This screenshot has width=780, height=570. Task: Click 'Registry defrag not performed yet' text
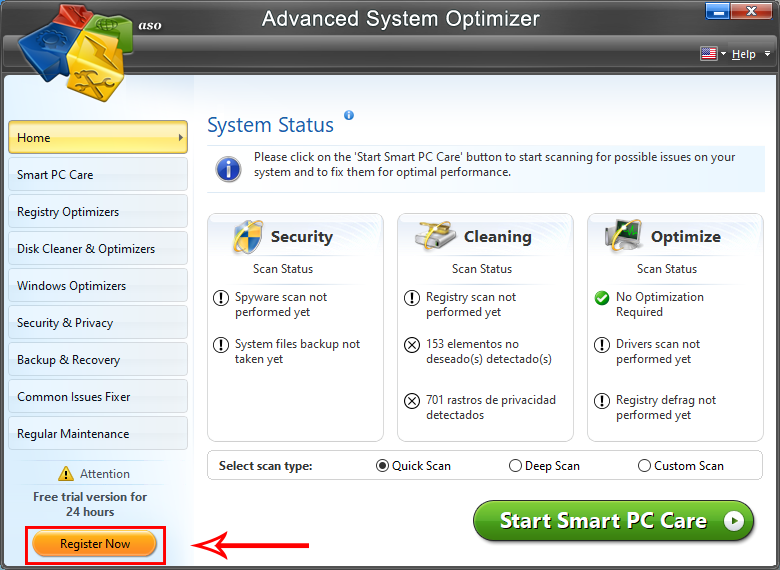coord(666,407)
